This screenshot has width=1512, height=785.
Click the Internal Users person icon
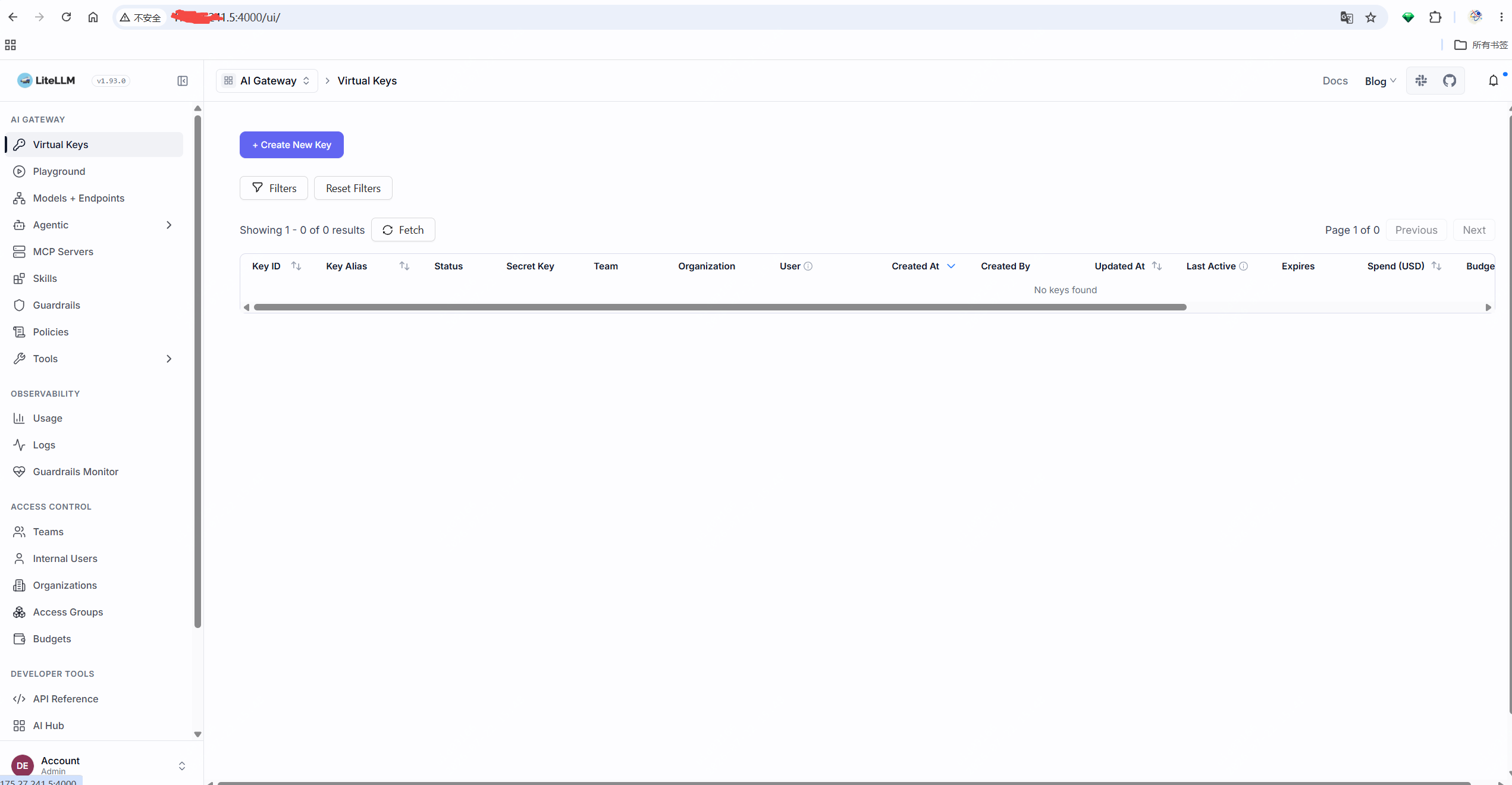(x=19, y=558)
